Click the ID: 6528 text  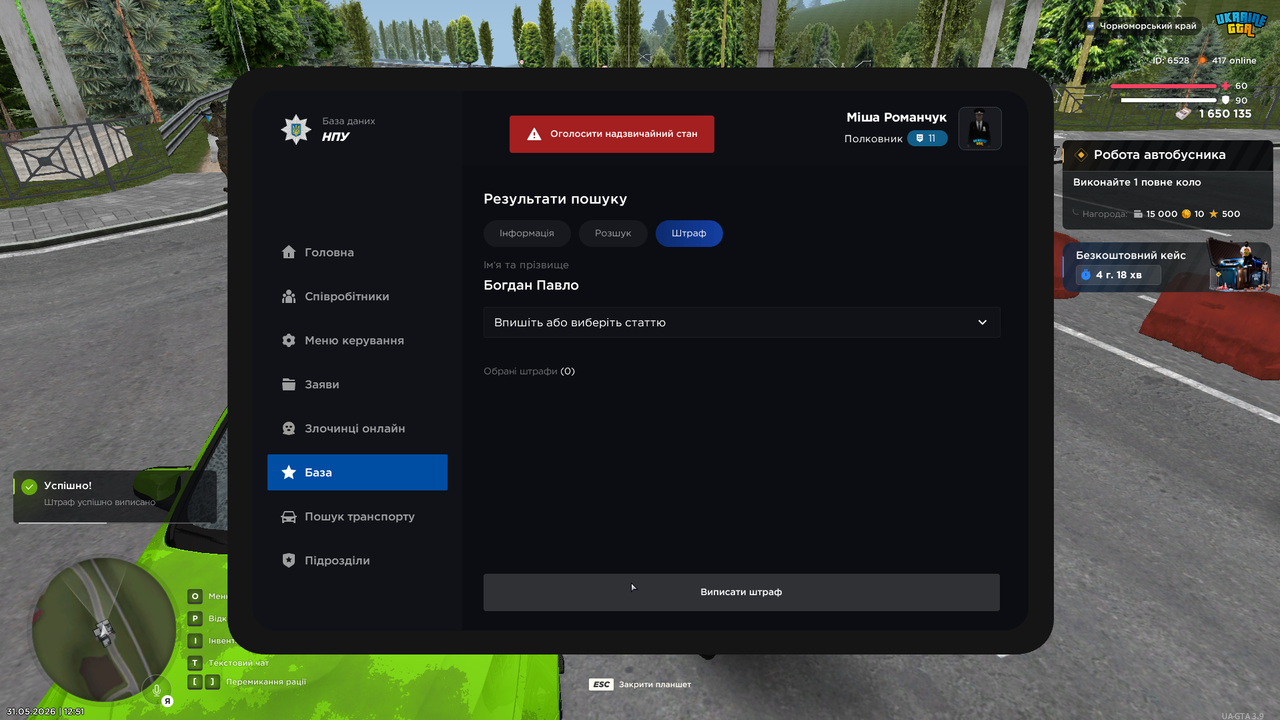tap(1171, 61)
